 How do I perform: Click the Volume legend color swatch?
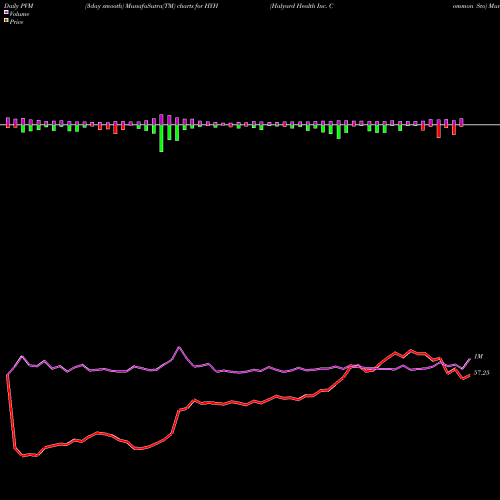(6, 13)
